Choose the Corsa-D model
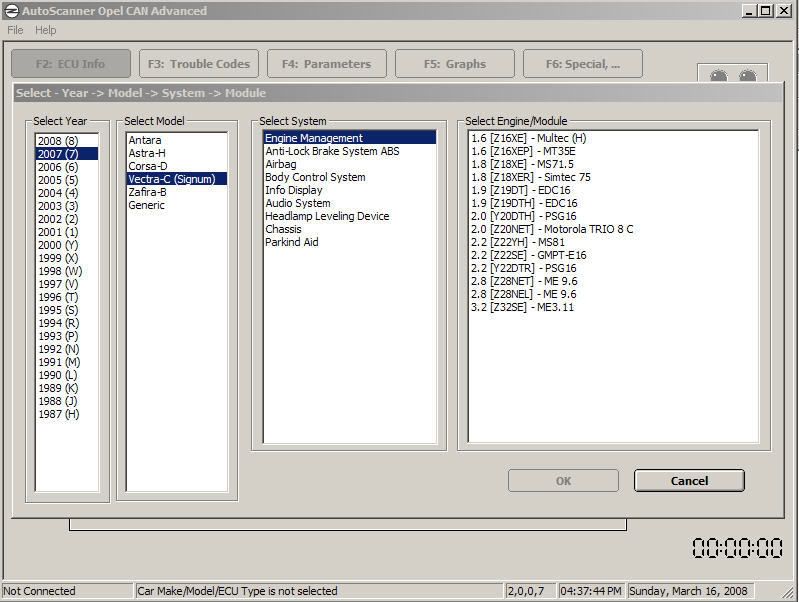The height and width of the screenshot is (602, 799). (177, 166)
